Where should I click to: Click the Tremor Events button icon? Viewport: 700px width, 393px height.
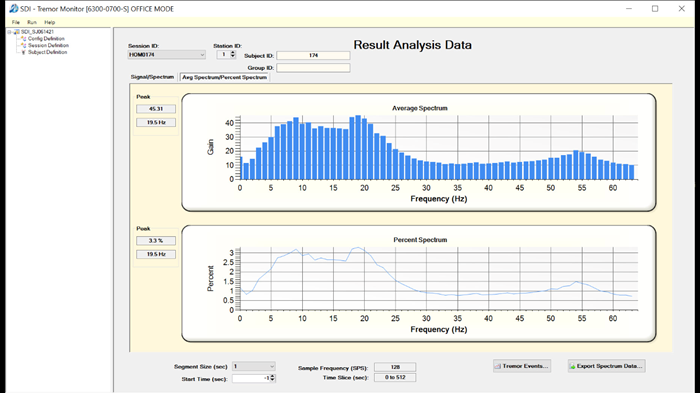[x=498, y=366]
